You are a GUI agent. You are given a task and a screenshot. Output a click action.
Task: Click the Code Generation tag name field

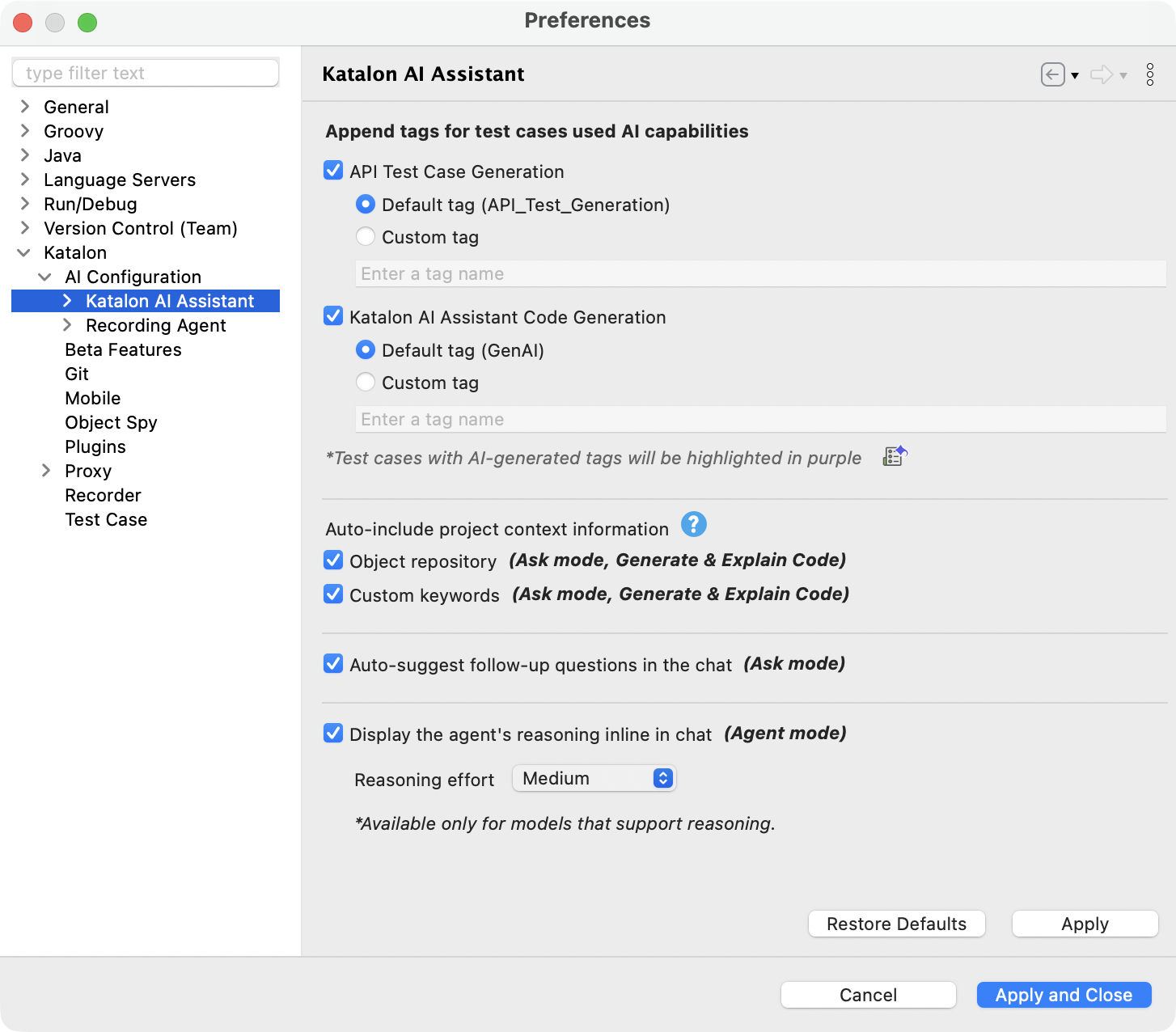(x=760, y=419)
